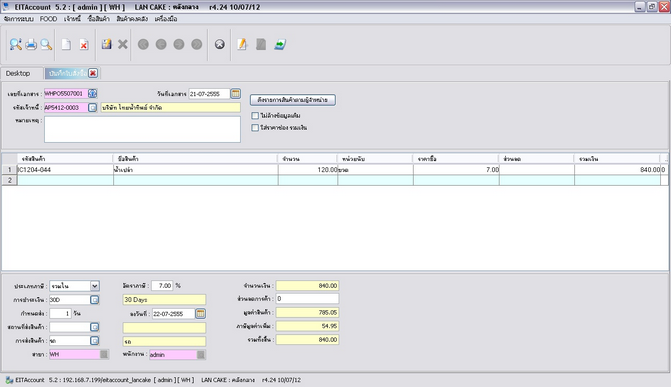Image resolution: width=671 pixels, height=387 pixels.
Task: Click lookup icon beside supplier code AP5412-0003
Action: click(x=92, y=107)
